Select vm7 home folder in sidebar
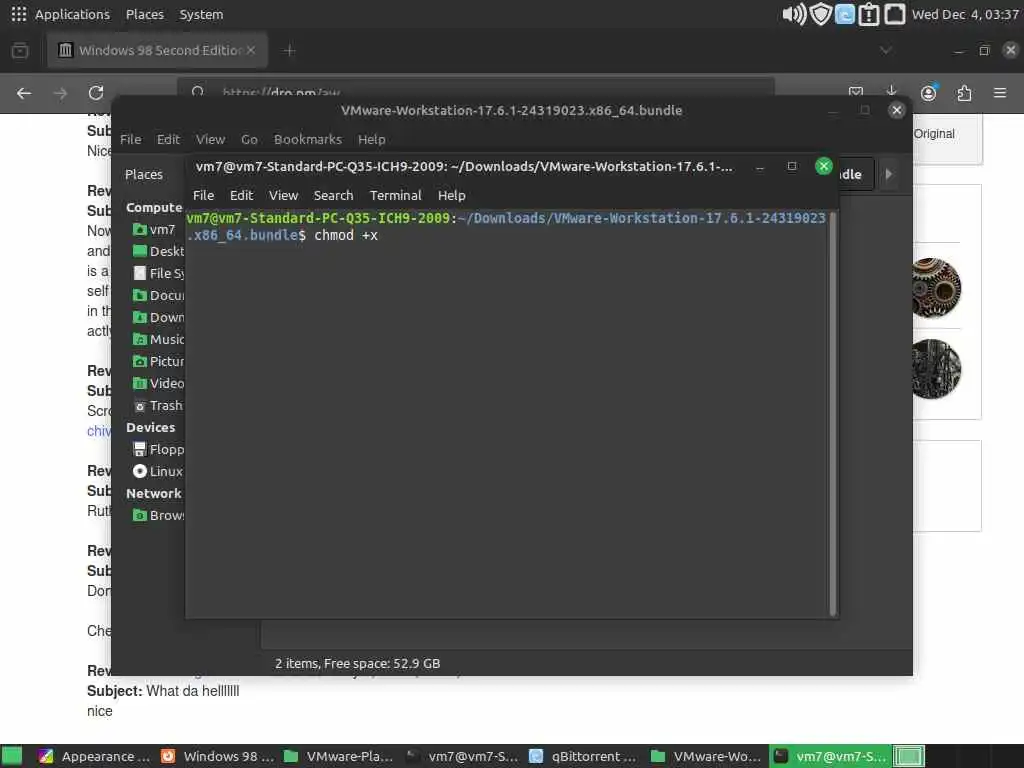 tap(155, 229)
